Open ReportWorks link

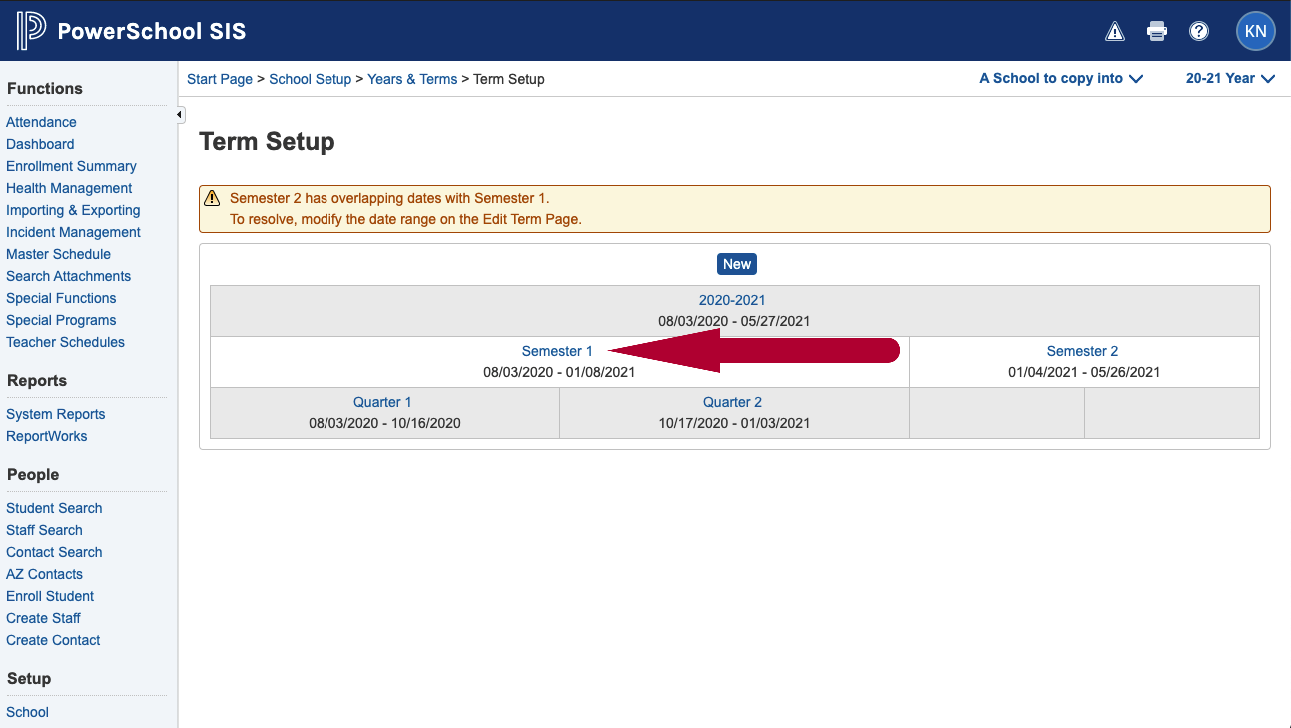[46, 436]
